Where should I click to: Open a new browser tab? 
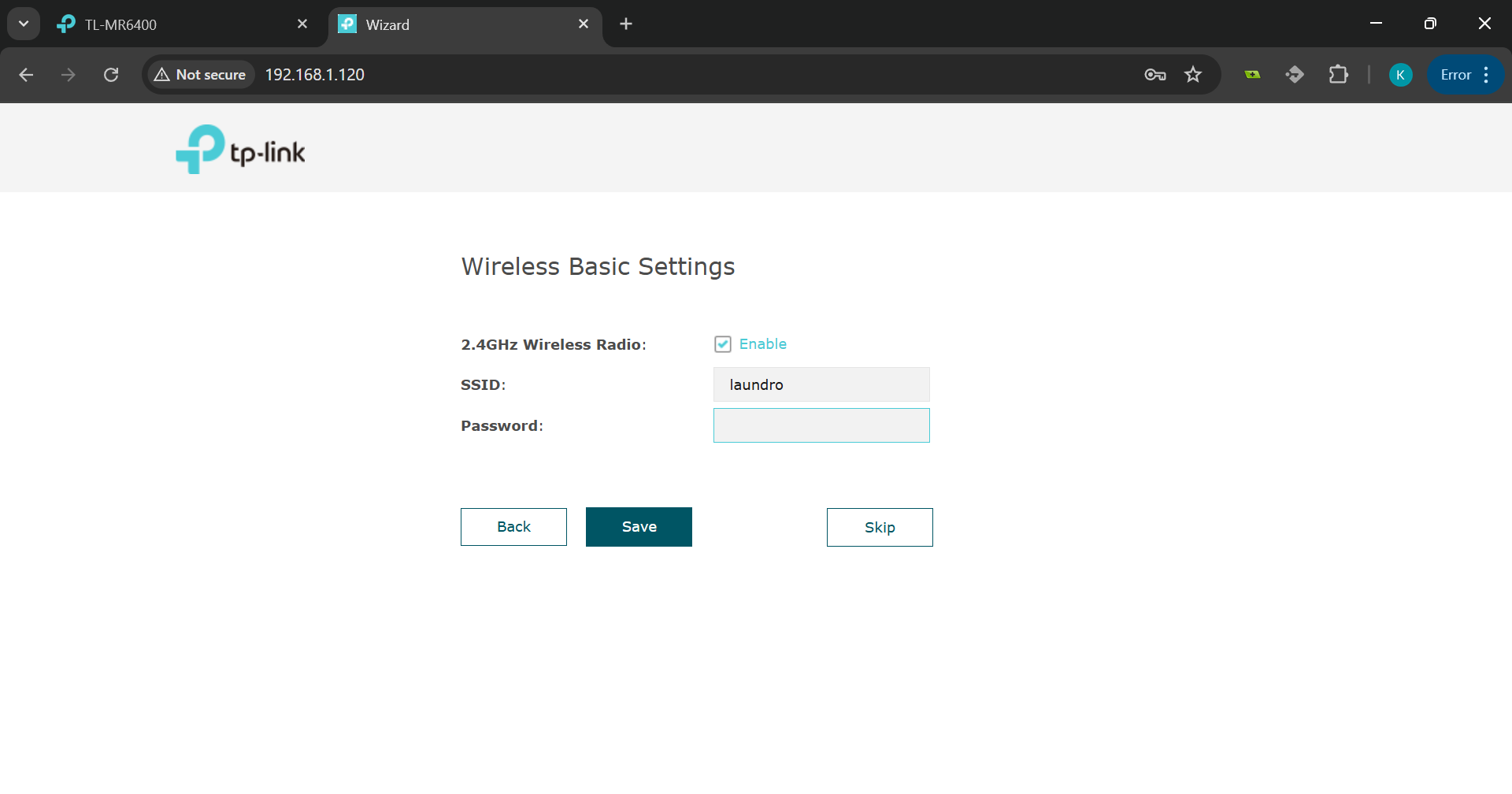click(626, 24)
